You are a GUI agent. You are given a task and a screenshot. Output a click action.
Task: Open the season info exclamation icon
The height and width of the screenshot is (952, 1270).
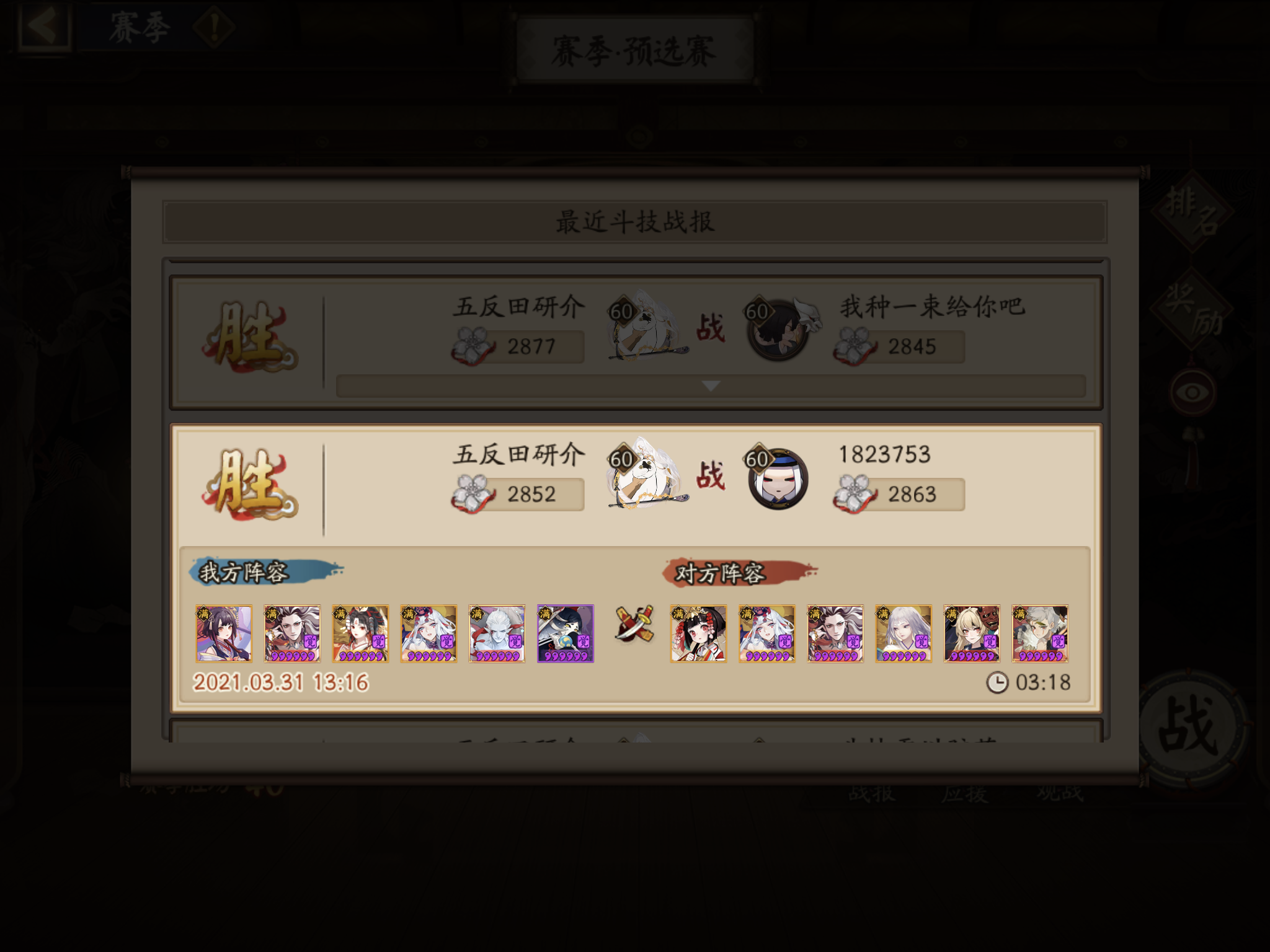tap(214, 27)
